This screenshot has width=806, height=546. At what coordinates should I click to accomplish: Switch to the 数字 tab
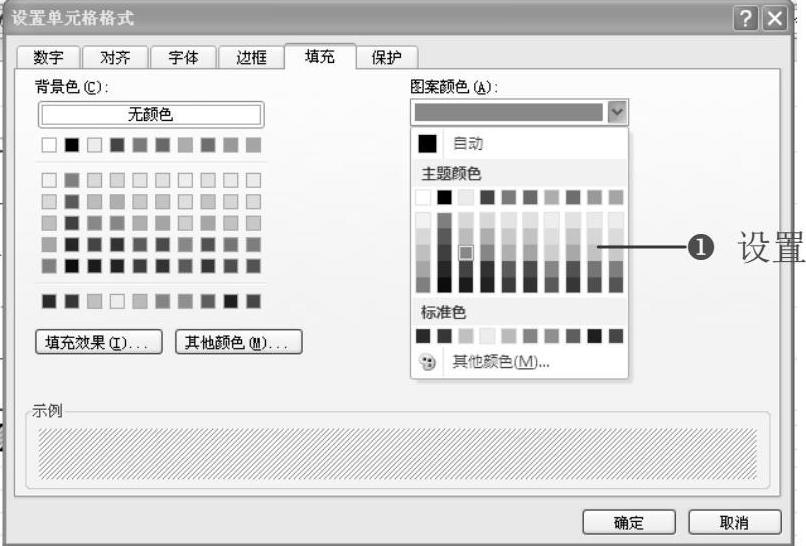(48, 57)
